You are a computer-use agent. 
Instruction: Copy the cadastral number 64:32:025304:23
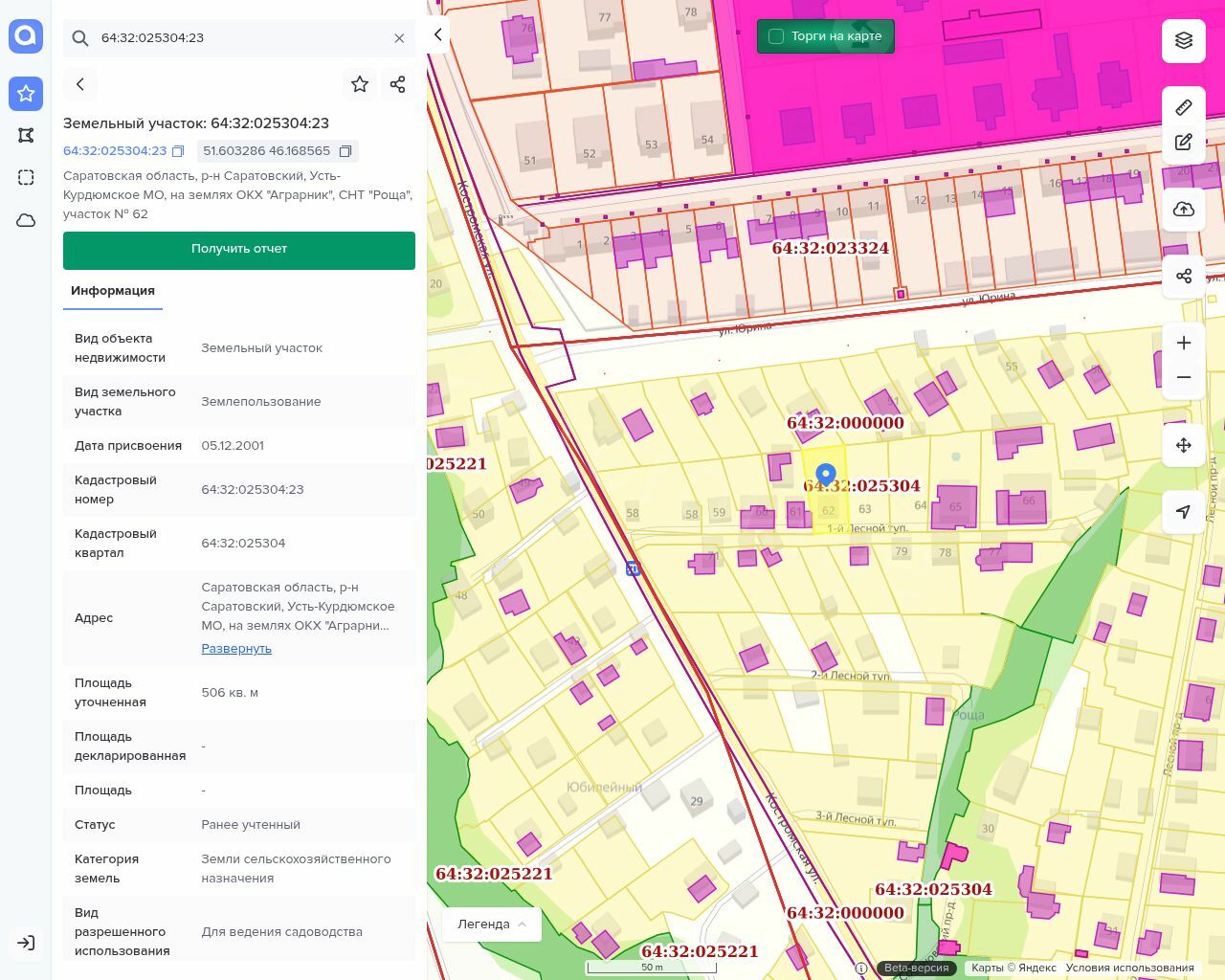178,151
